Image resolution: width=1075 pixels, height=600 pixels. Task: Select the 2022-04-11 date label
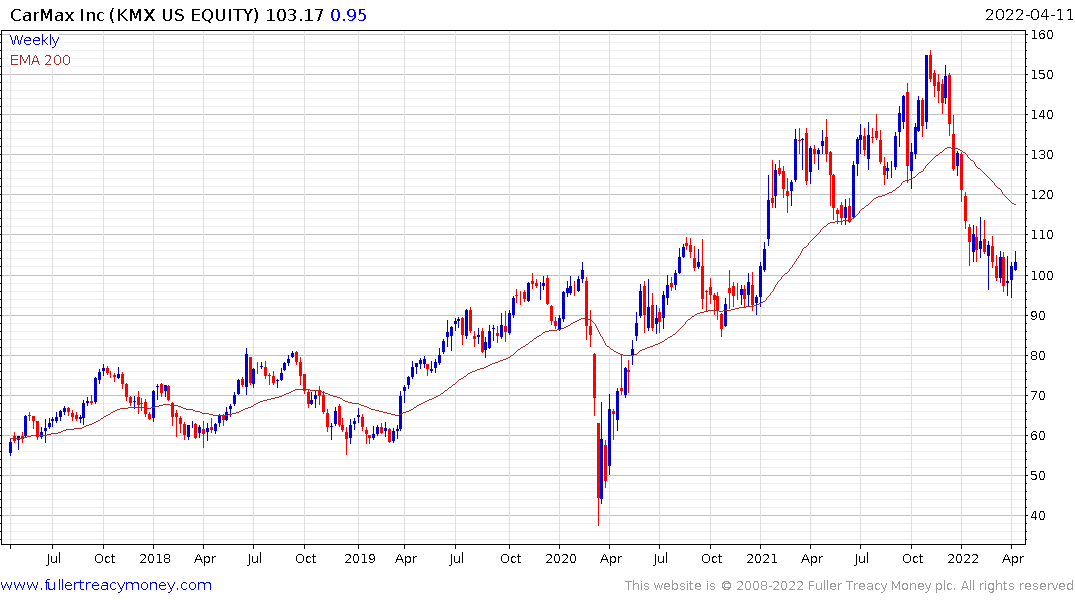pyautogui.click(x=1028, y=15)
